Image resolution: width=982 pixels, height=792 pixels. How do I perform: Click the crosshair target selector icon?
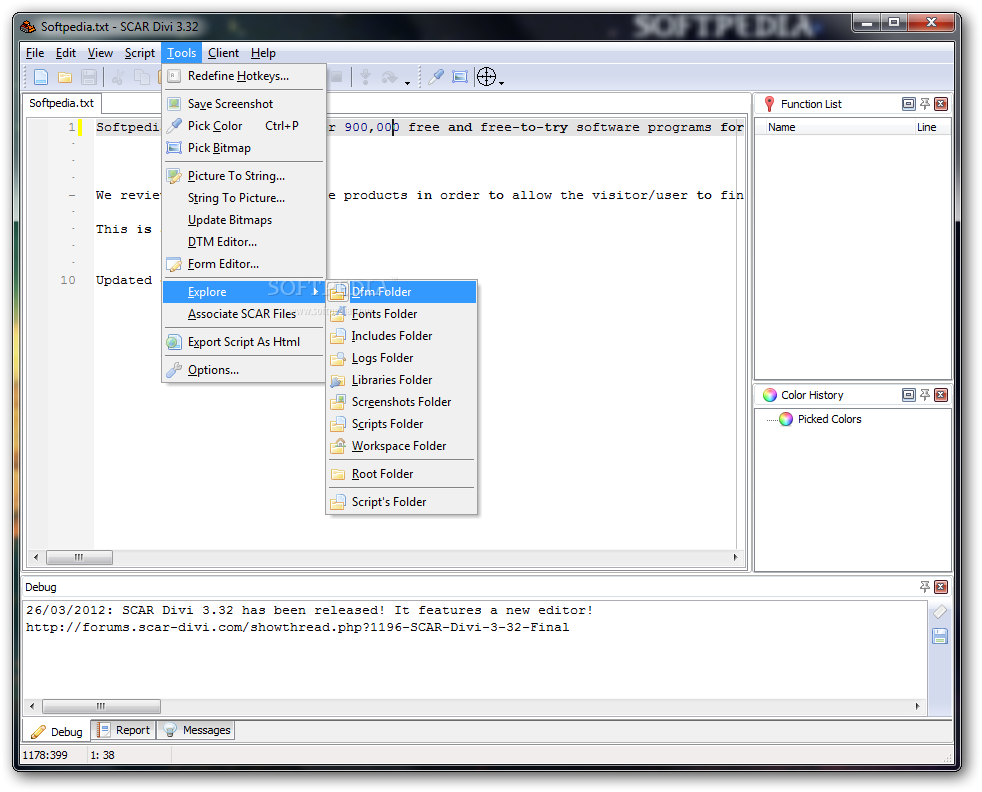click(487, 77)
